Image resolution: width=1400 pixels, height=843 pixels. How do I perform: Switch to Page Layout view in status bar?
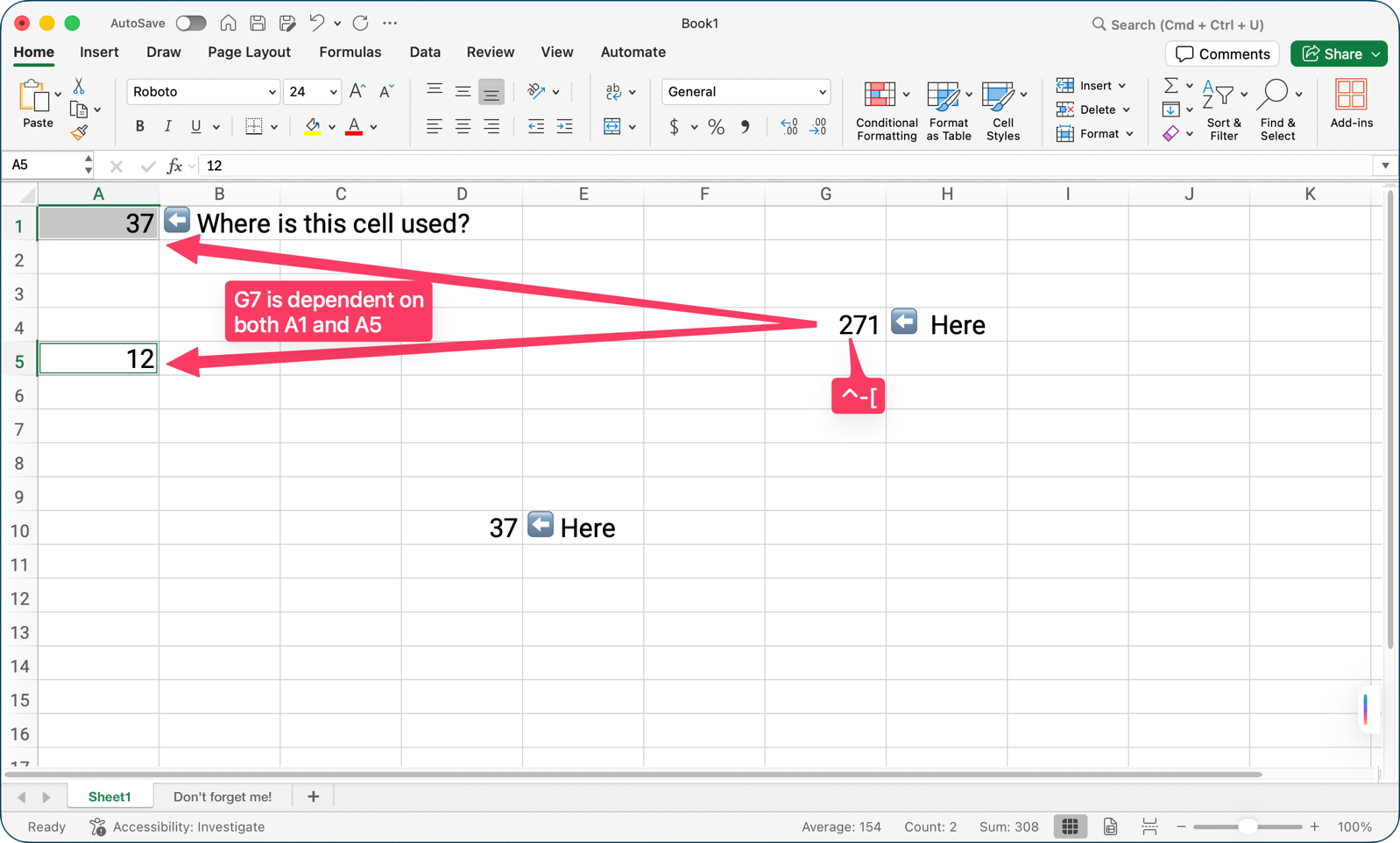pos(1110,826)
